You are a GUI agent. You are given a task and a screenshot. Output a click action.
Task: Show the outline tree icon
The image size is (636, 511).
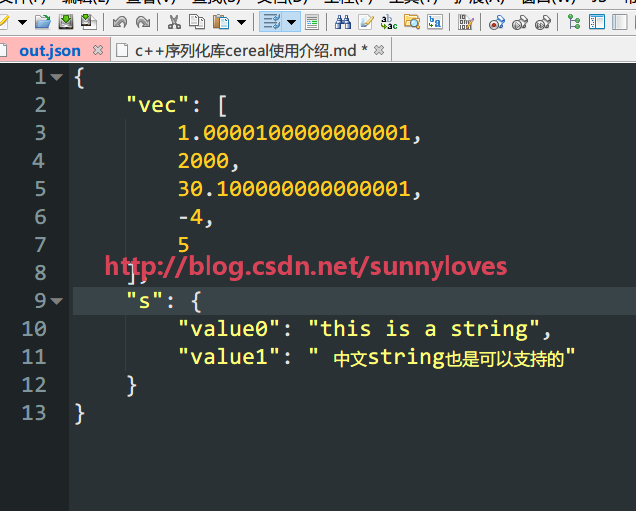coord(574,22)
